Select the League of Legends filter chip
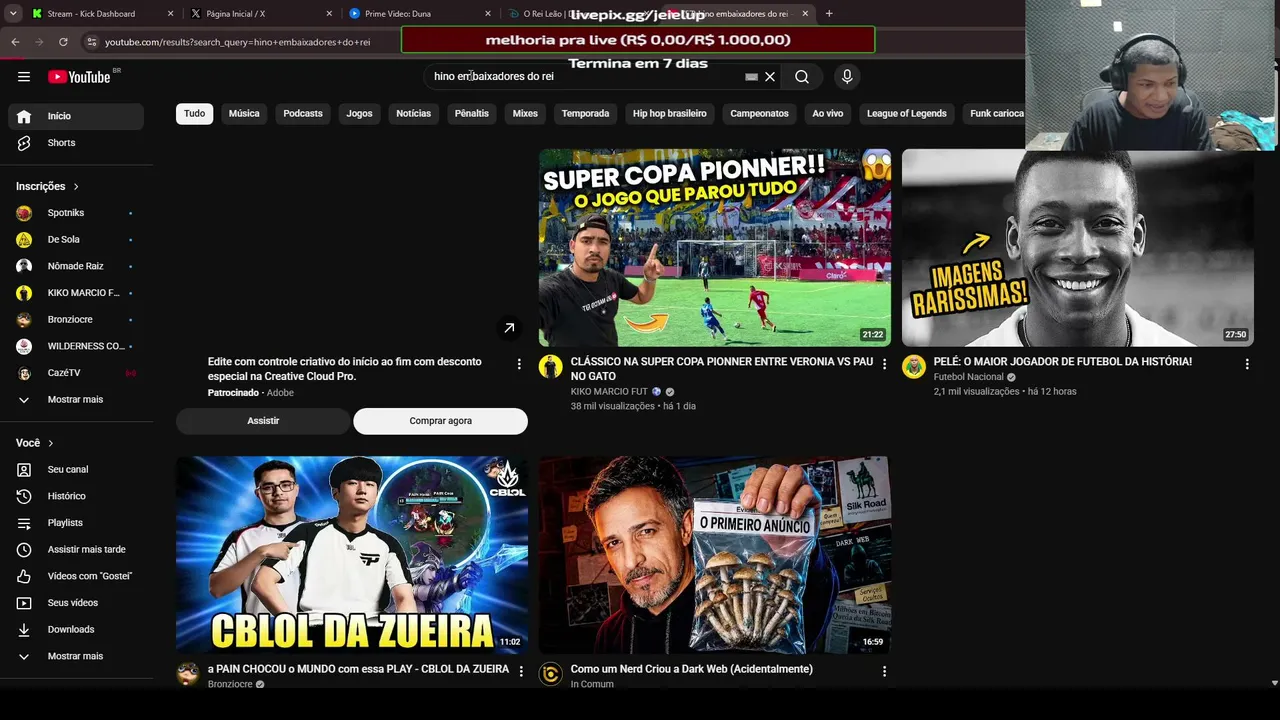The width and height of the screenshot is (1280, 720). [x=907, y=114]
